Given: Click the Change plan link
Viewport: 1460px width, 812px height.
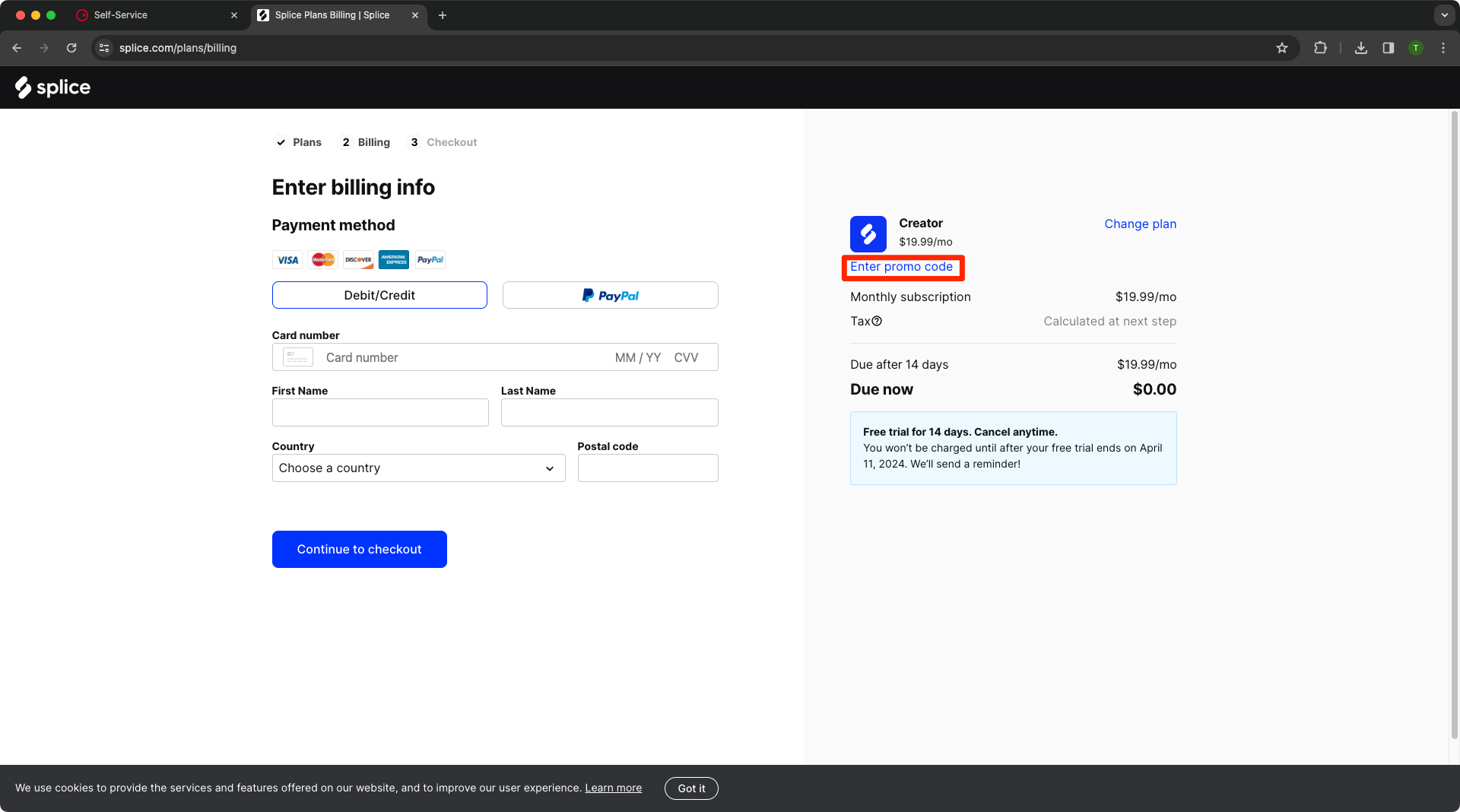Looking at the screenshot, I should (1141, 224).
